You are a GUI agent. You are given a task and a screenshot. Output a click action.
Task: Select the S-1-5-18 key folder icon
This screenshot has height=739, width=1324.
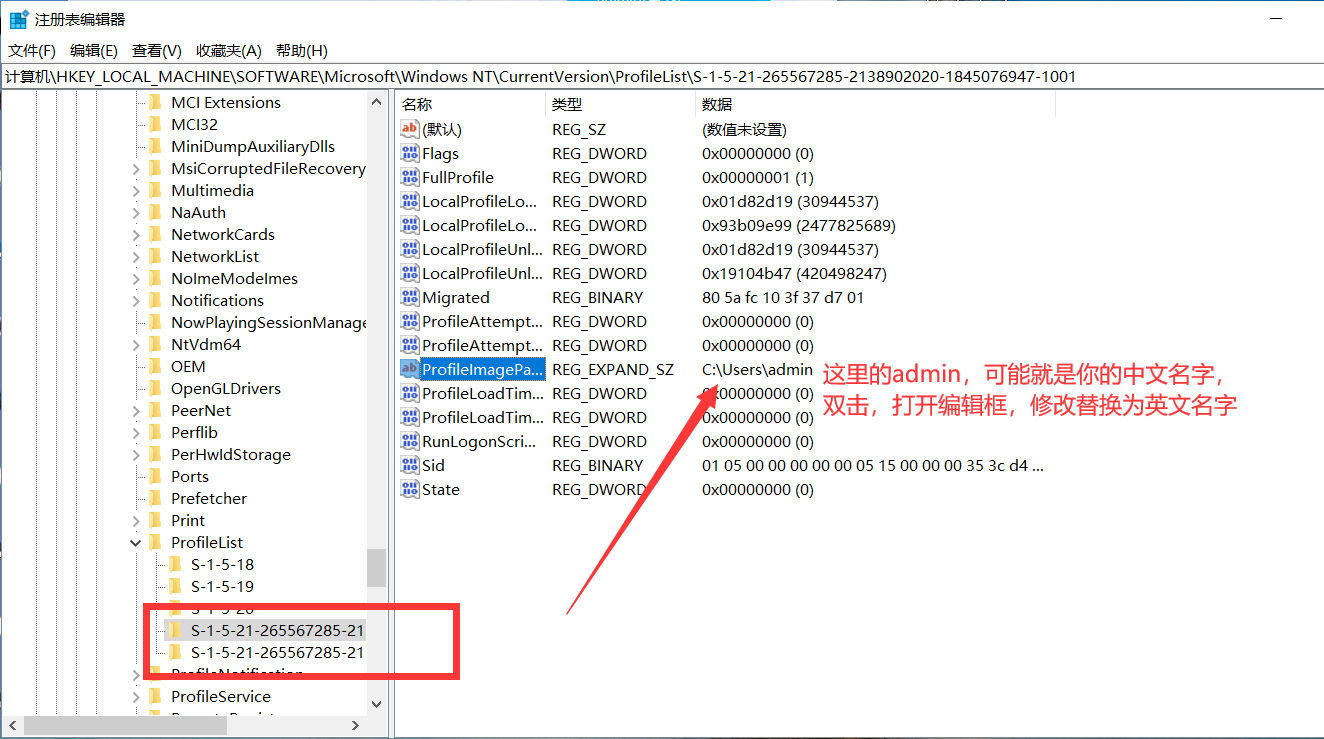[x=177, y=564]
